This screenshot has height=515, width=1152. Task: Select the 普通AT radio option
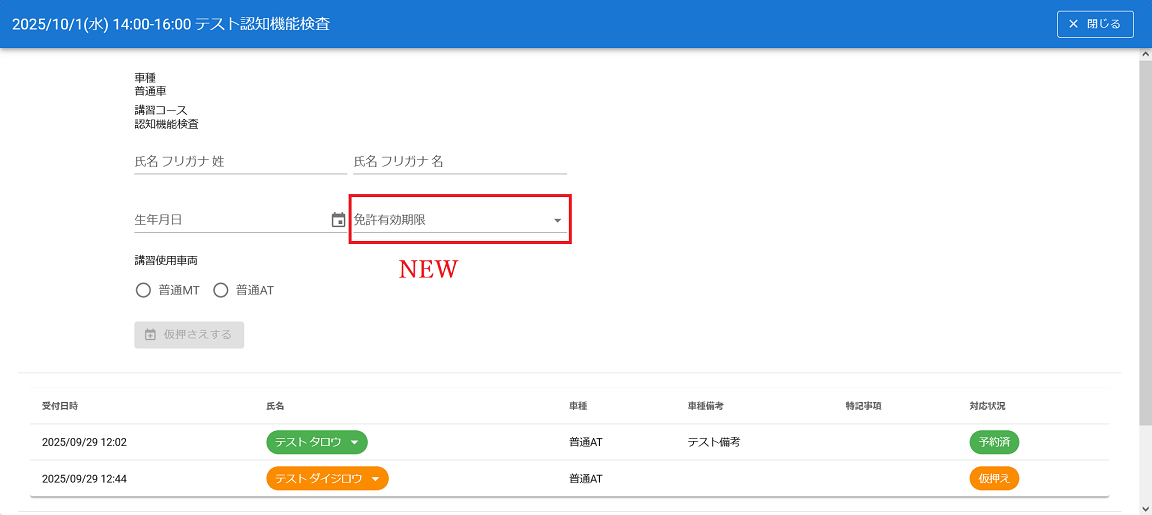click(x=221, y=291)
